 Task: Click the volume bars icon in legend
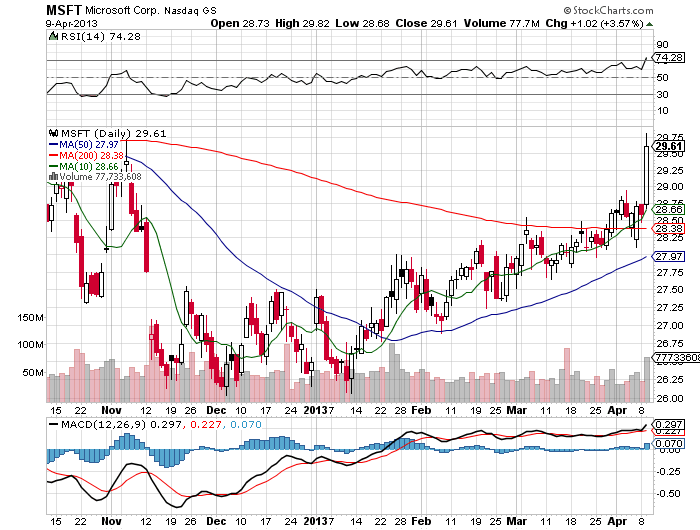(x=53, y=177)
